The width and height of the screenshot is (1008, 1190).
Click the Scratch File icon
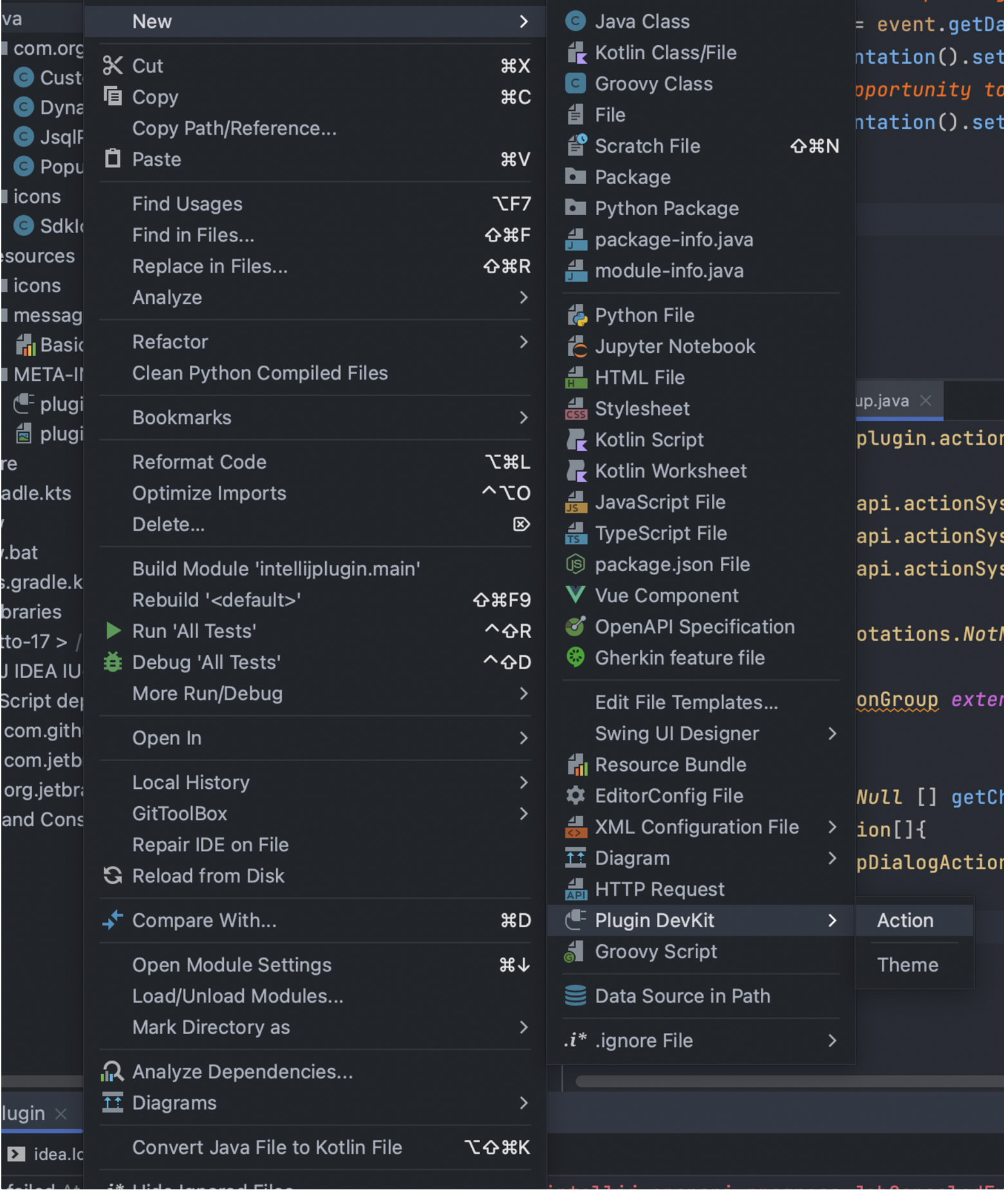pos(577,146)
